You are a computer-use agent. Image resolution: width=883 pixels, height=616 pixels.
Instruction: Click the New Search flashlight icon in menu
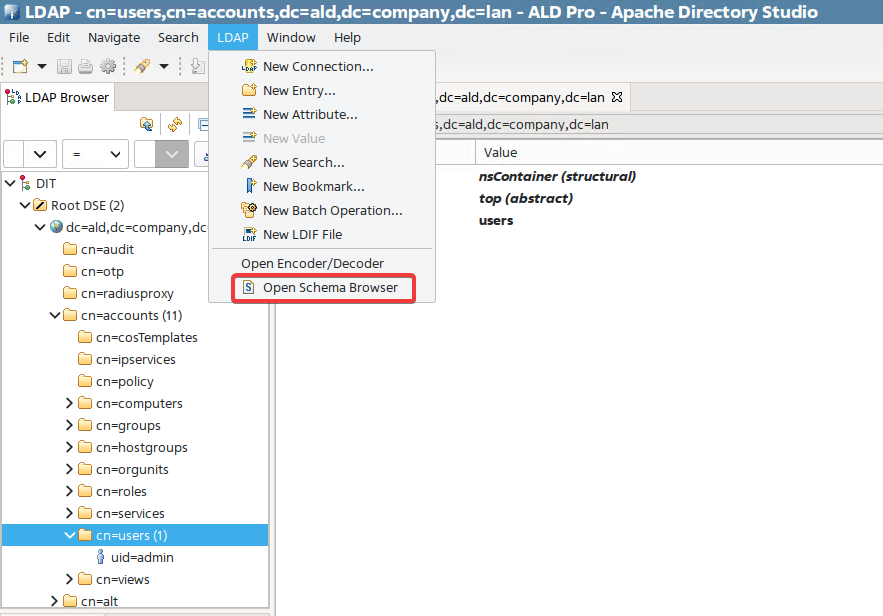(249, 162)
